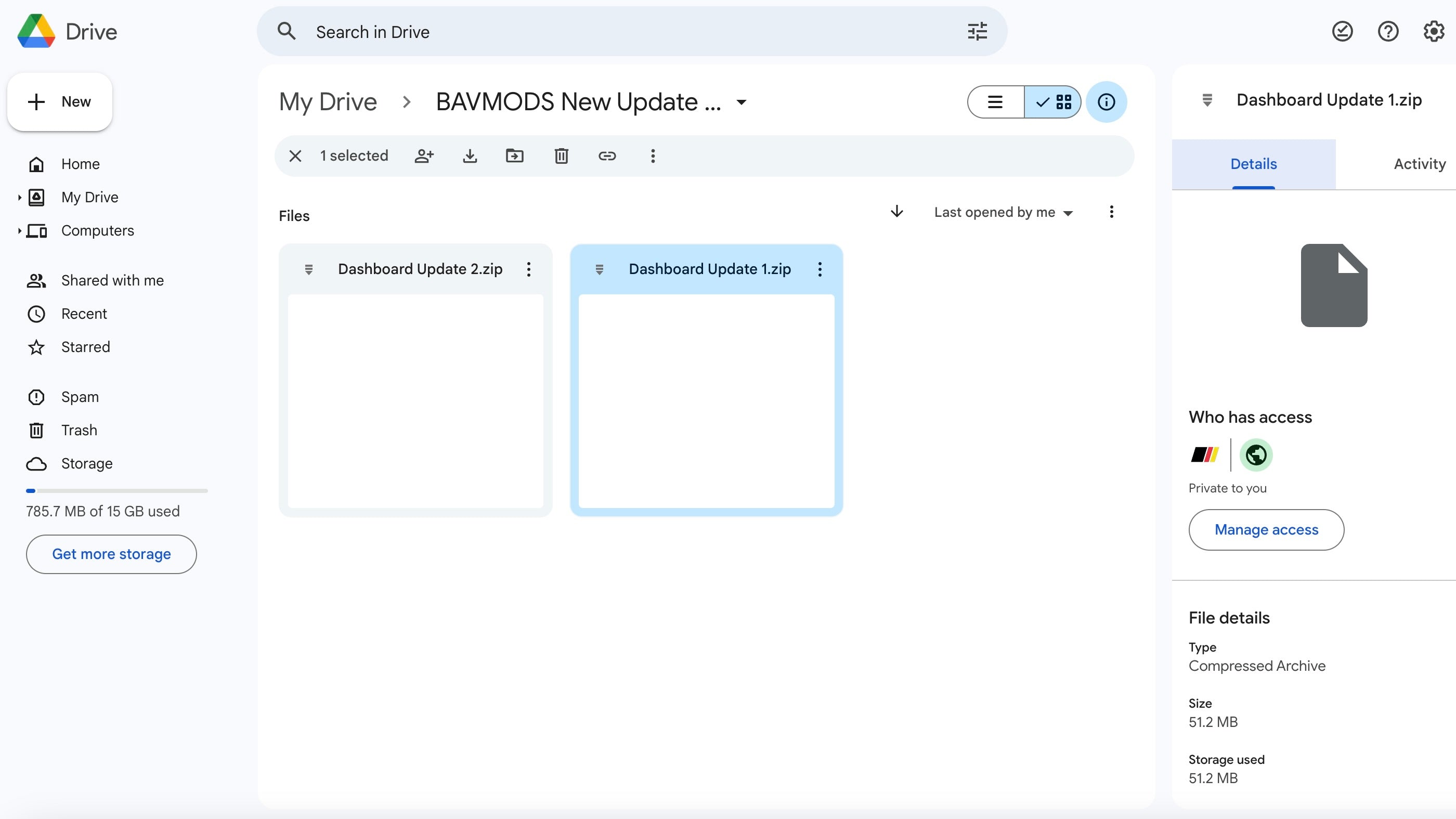This screenshot has height=819, width=1456.
Task: Click Get more storage
Action: (x=111, y=554)
